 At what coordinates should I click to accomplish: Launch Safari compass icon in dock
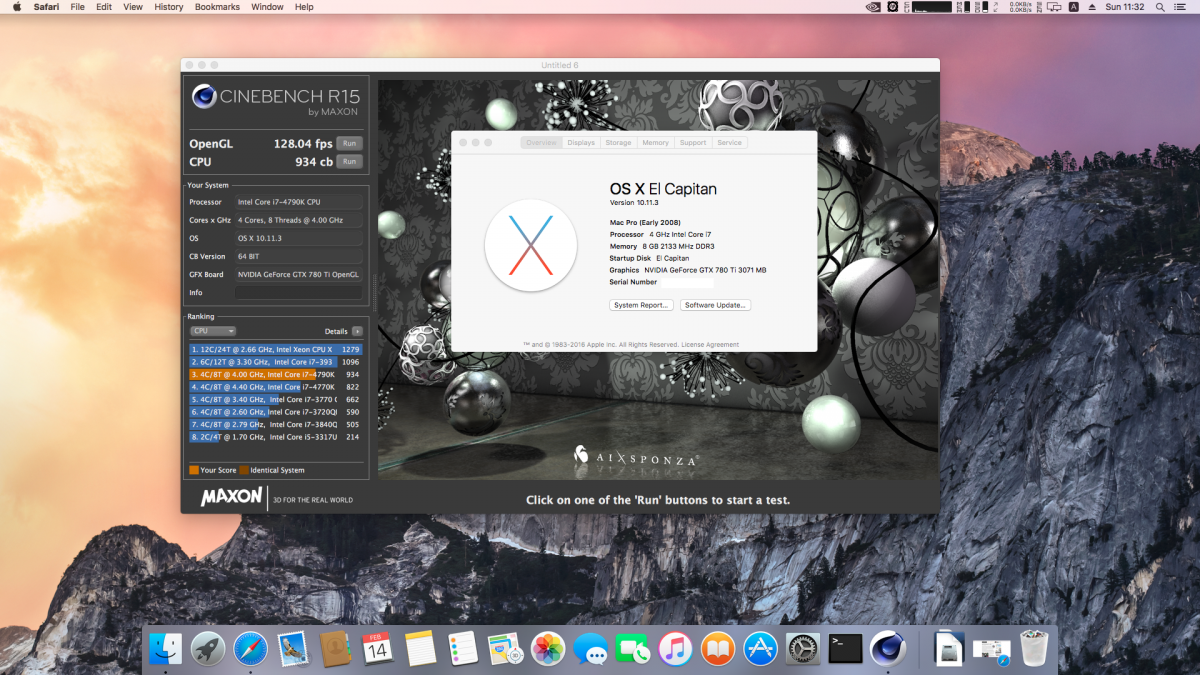click(250, 649)
